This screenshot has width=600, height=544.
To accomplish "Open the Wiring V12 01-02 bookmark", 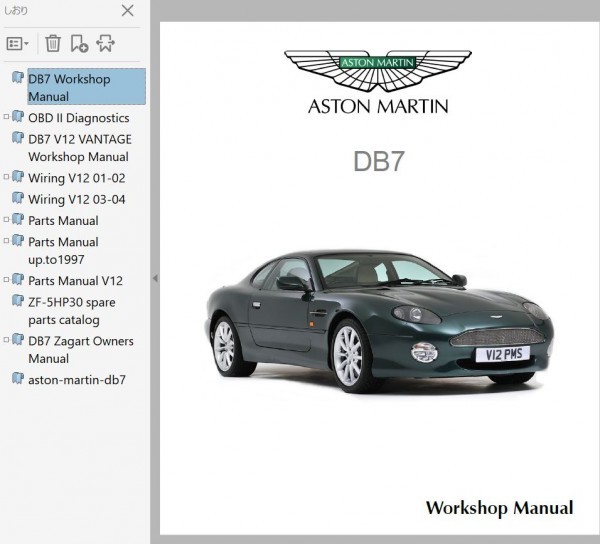I will (77, 178).
